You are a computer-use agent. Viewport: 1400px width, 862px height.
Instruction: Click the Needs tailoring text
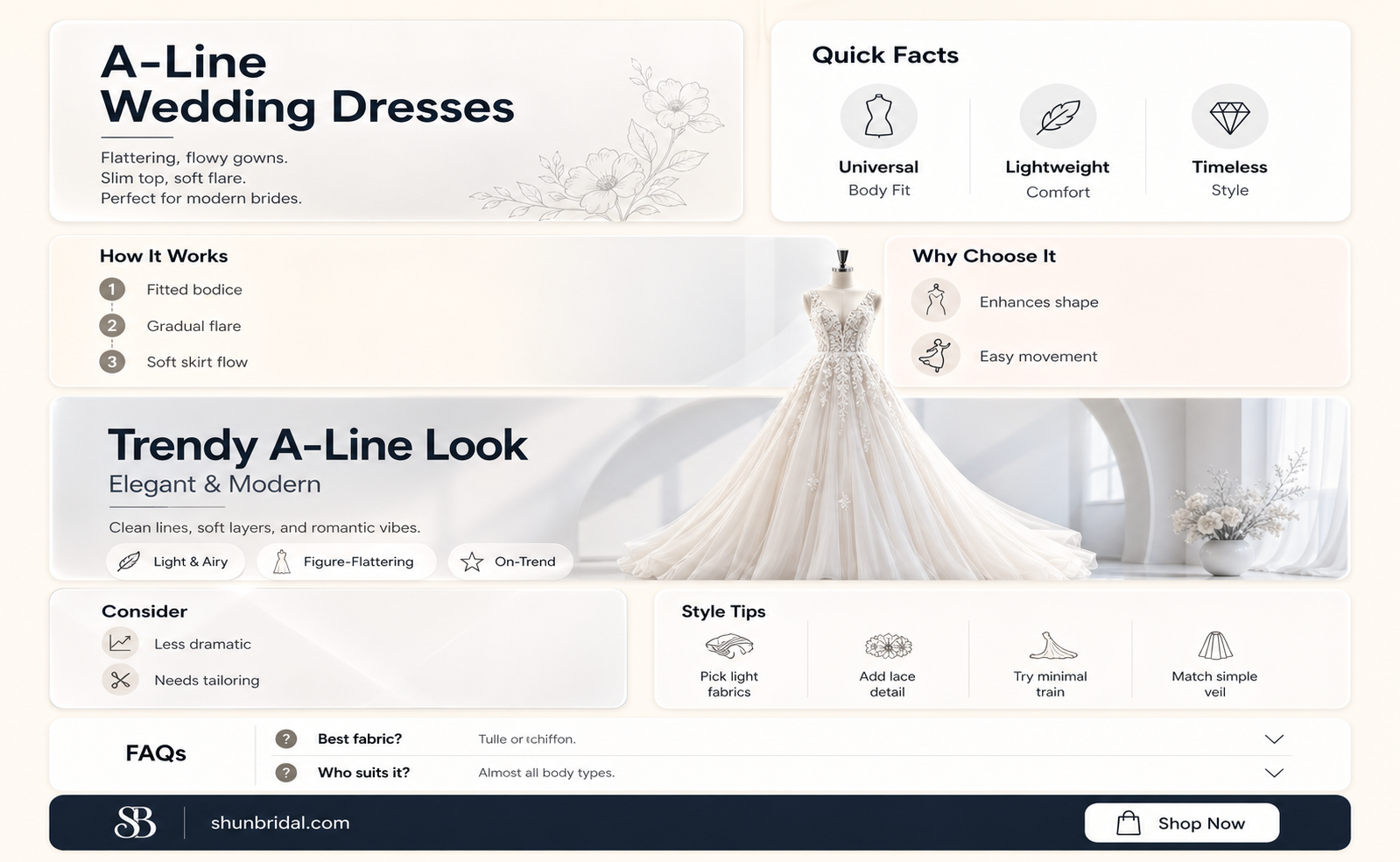tap(207, 680)
